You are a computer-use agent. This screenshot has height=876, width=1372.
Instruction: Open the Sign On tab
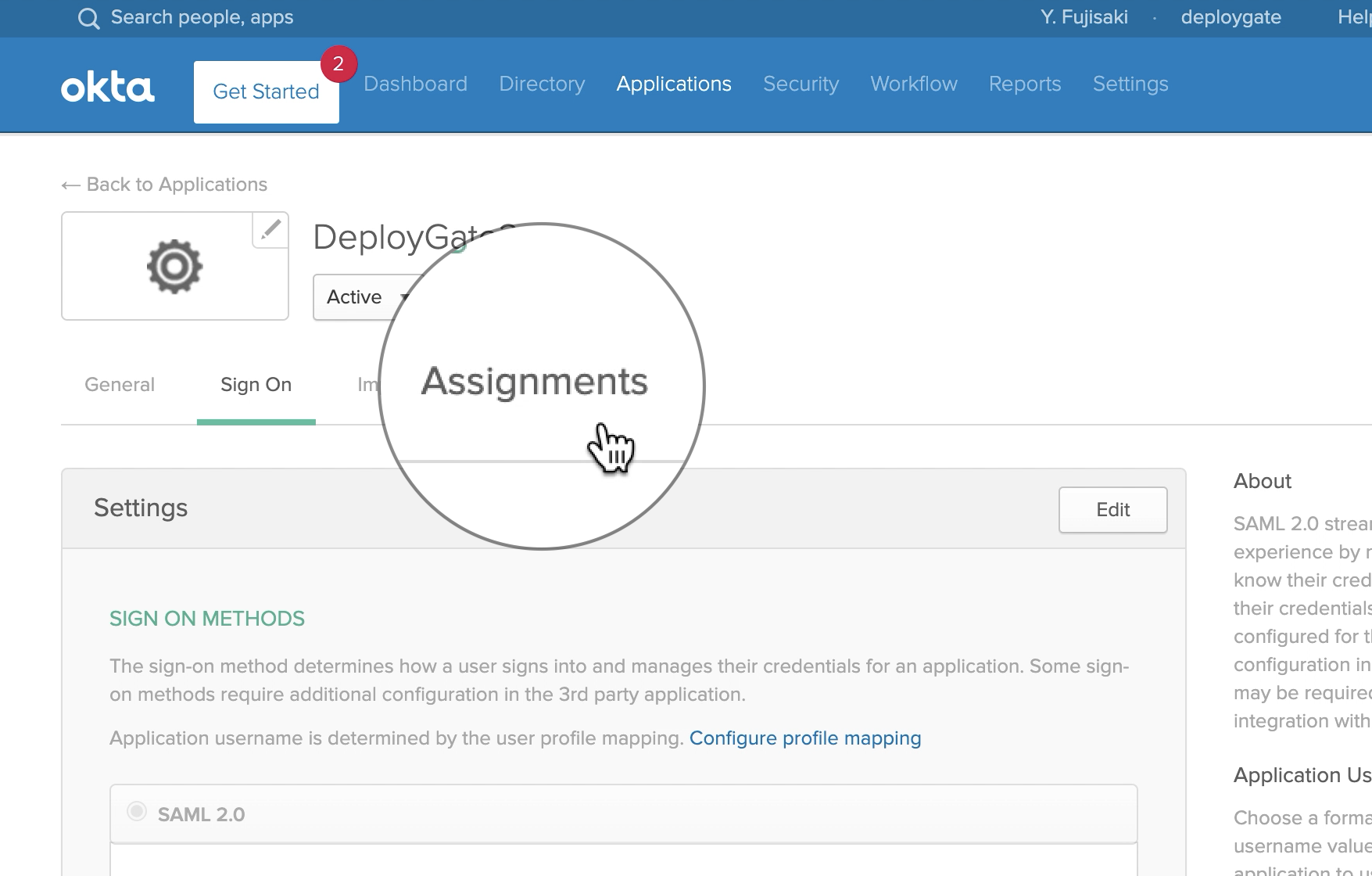[x=256, y=384]
